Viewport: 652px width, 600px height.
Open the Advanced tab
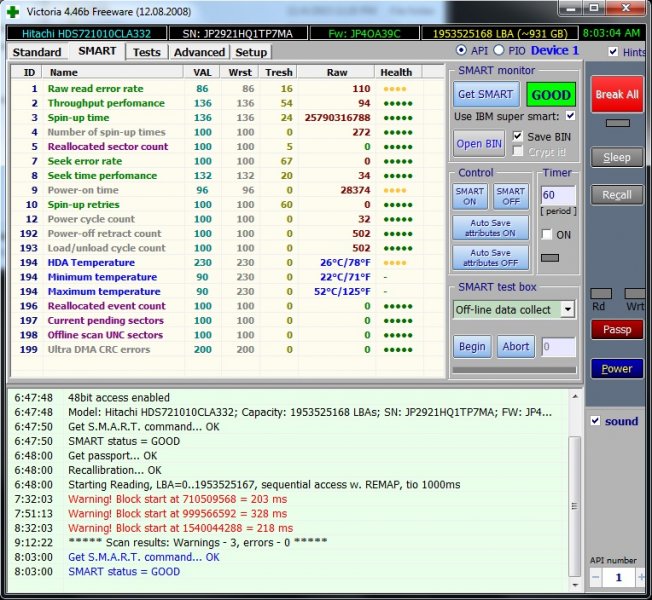(199, 52)
